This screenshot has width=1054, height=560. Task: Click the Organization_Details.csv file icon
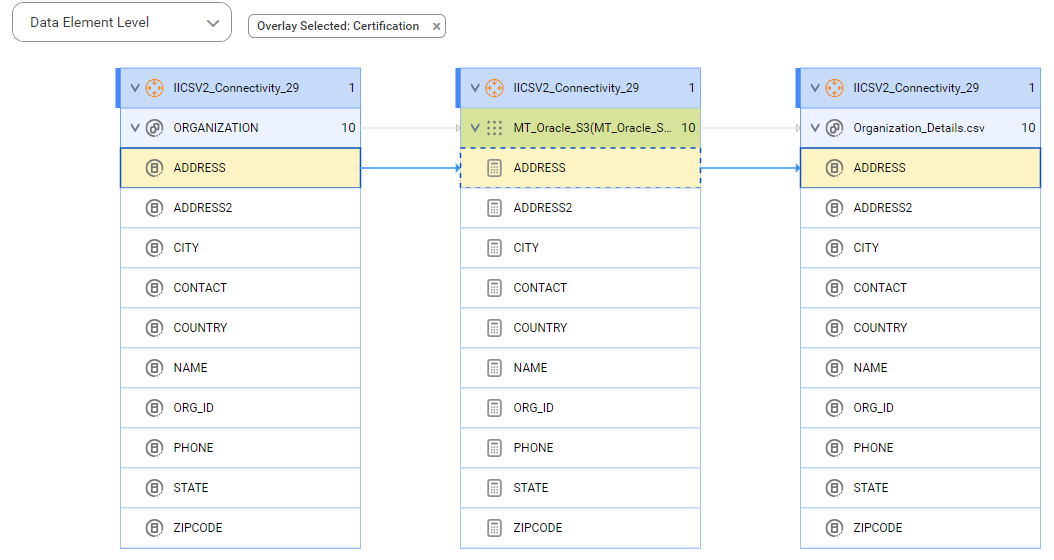(x=835, y=128)
